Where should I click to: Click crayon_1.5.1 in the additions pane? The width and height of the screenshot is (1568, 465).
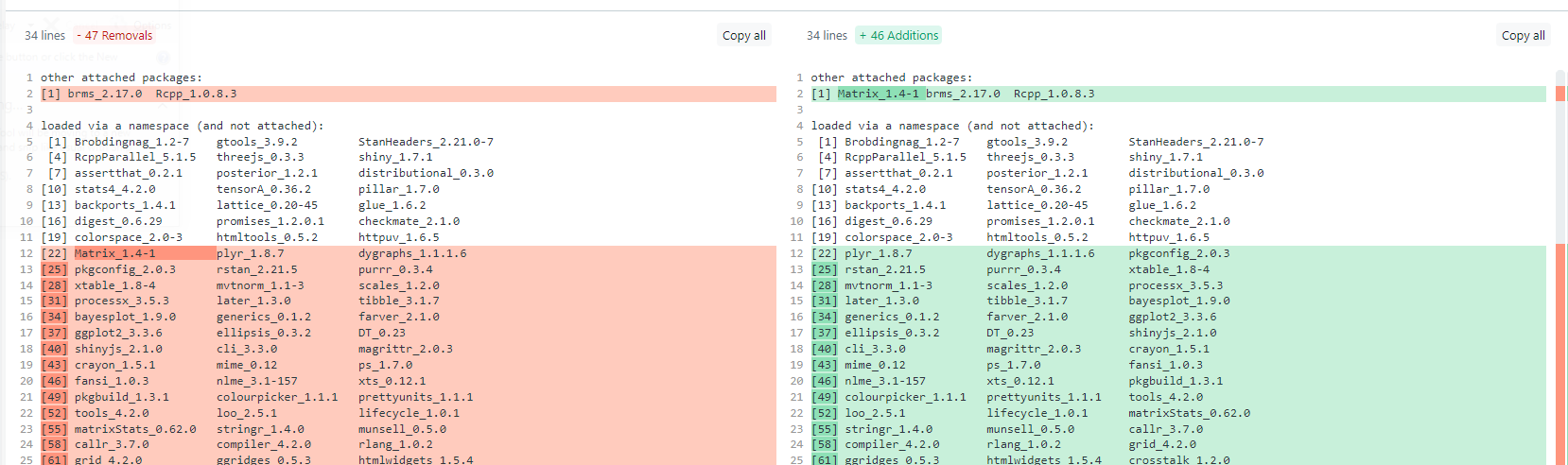pos(1168,349)
